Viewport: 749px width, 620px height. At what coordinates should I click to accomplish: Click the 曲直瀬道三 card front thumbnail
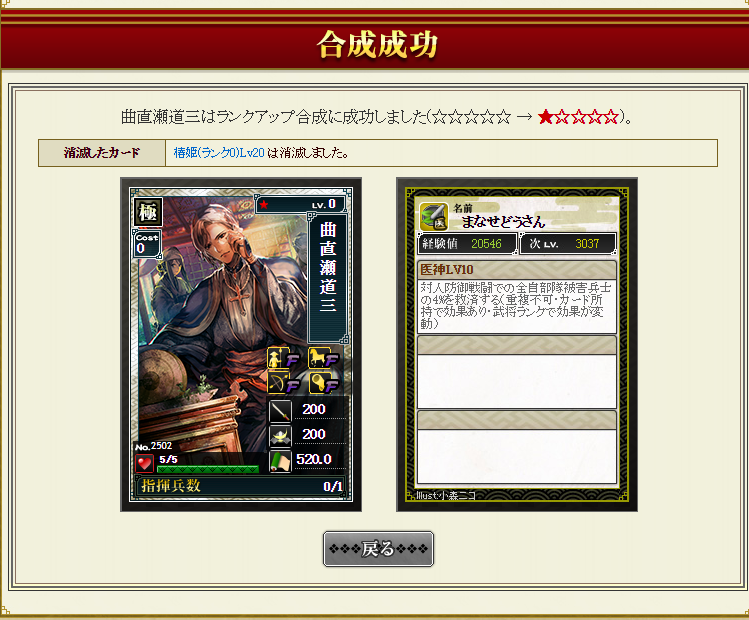point(241,344)
